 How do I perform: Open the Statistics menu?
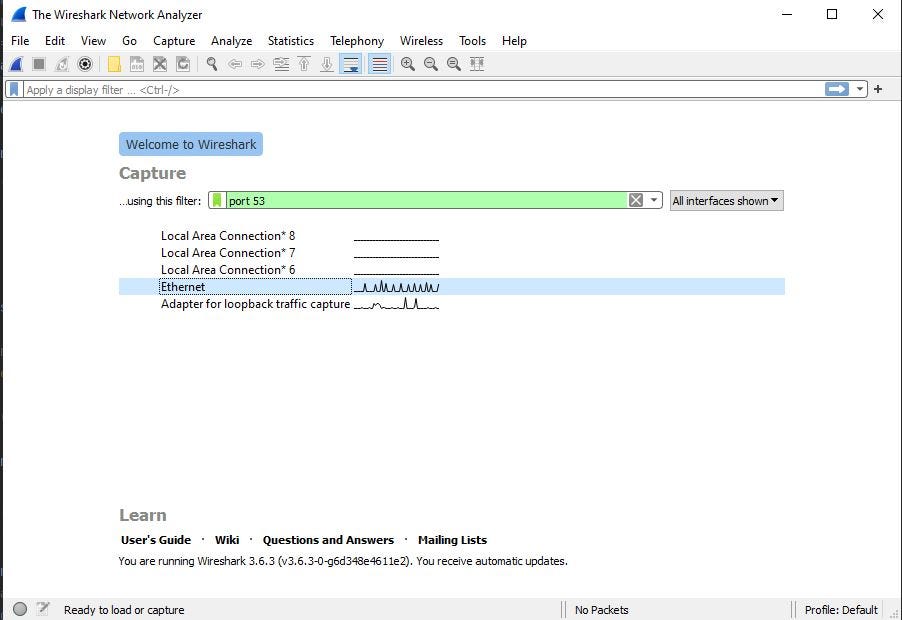[290, 41]
